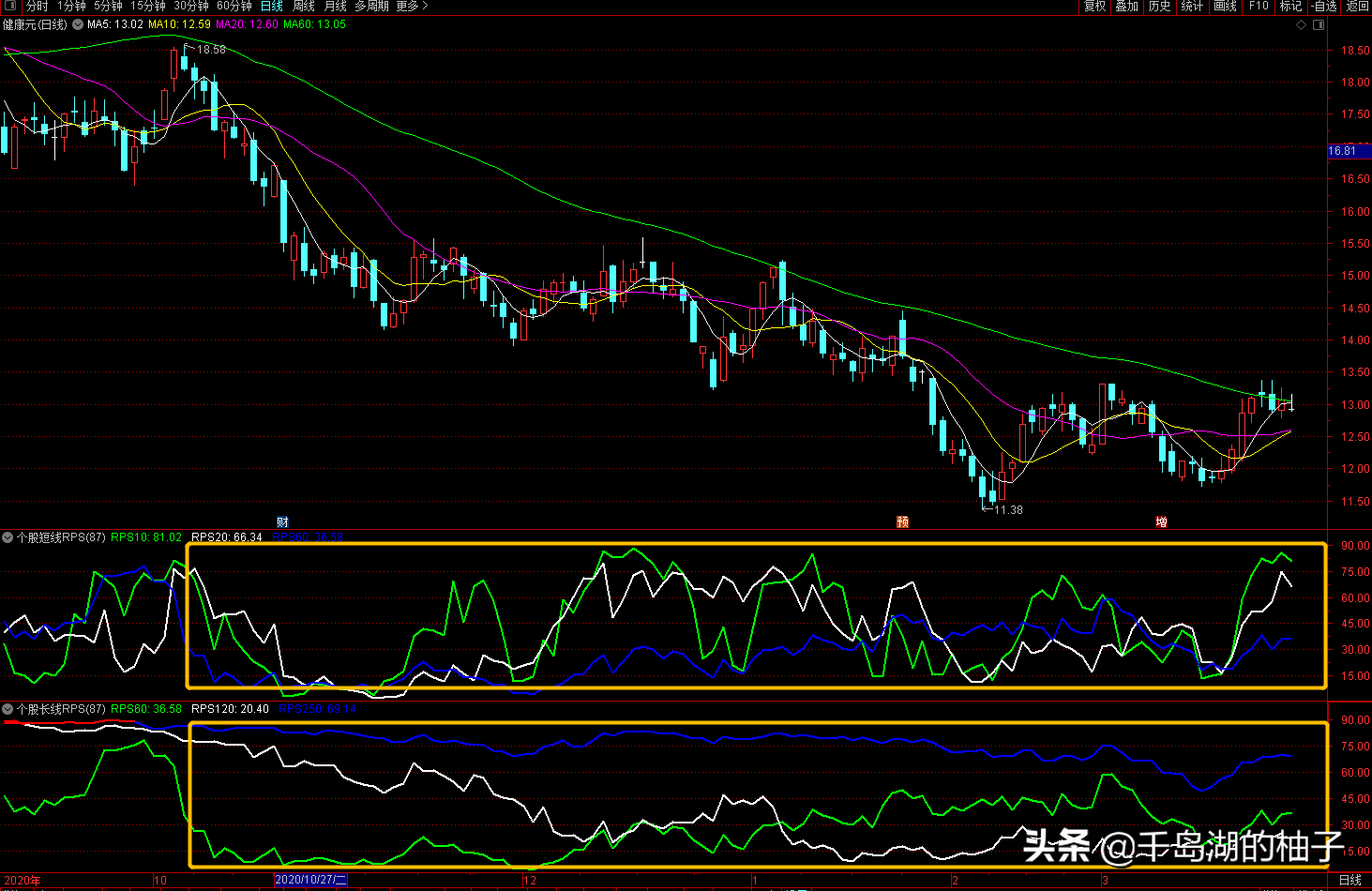Open 个股短线RPS indicator dropdown arrow
The image size is (1372, 891).
point(8,537)
